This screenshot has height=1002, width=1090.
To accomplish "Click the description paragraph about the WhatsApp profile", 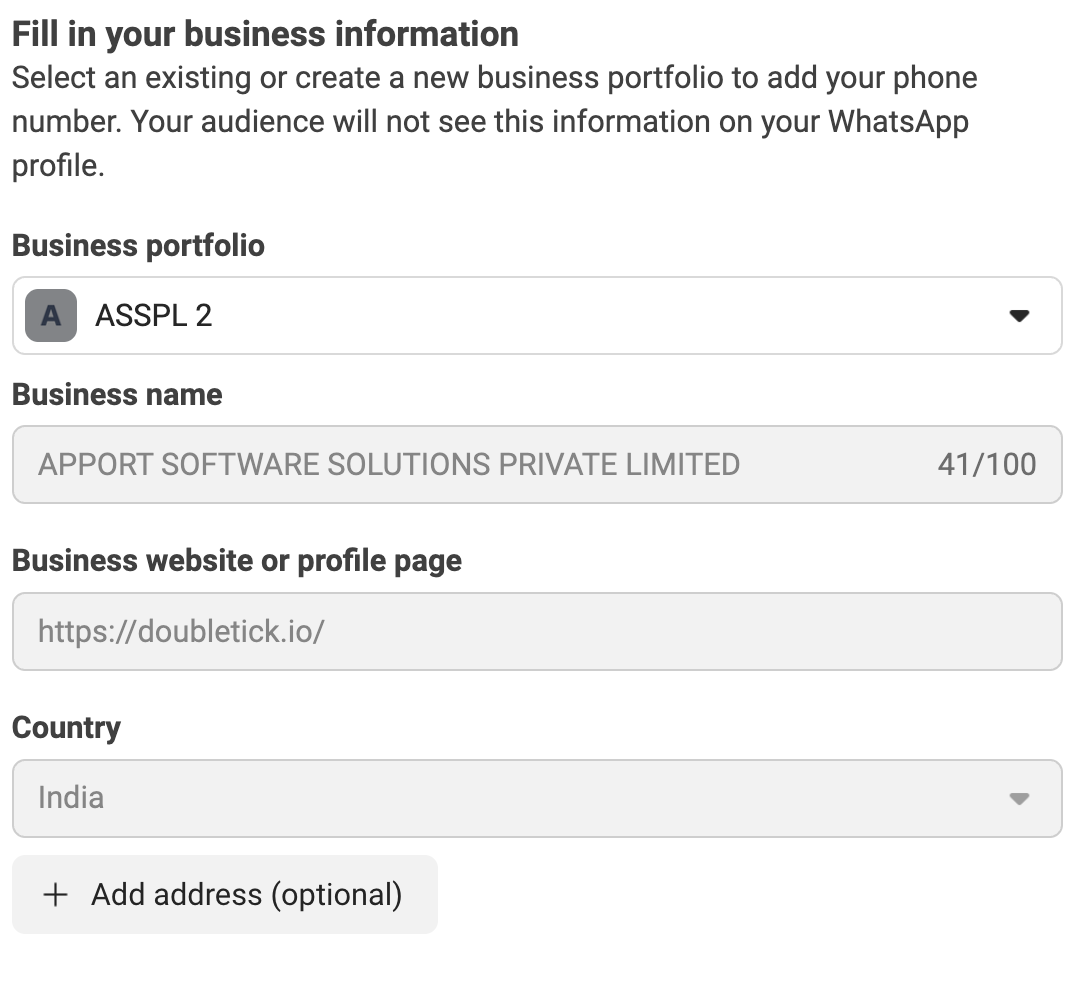I will [490, 122].
